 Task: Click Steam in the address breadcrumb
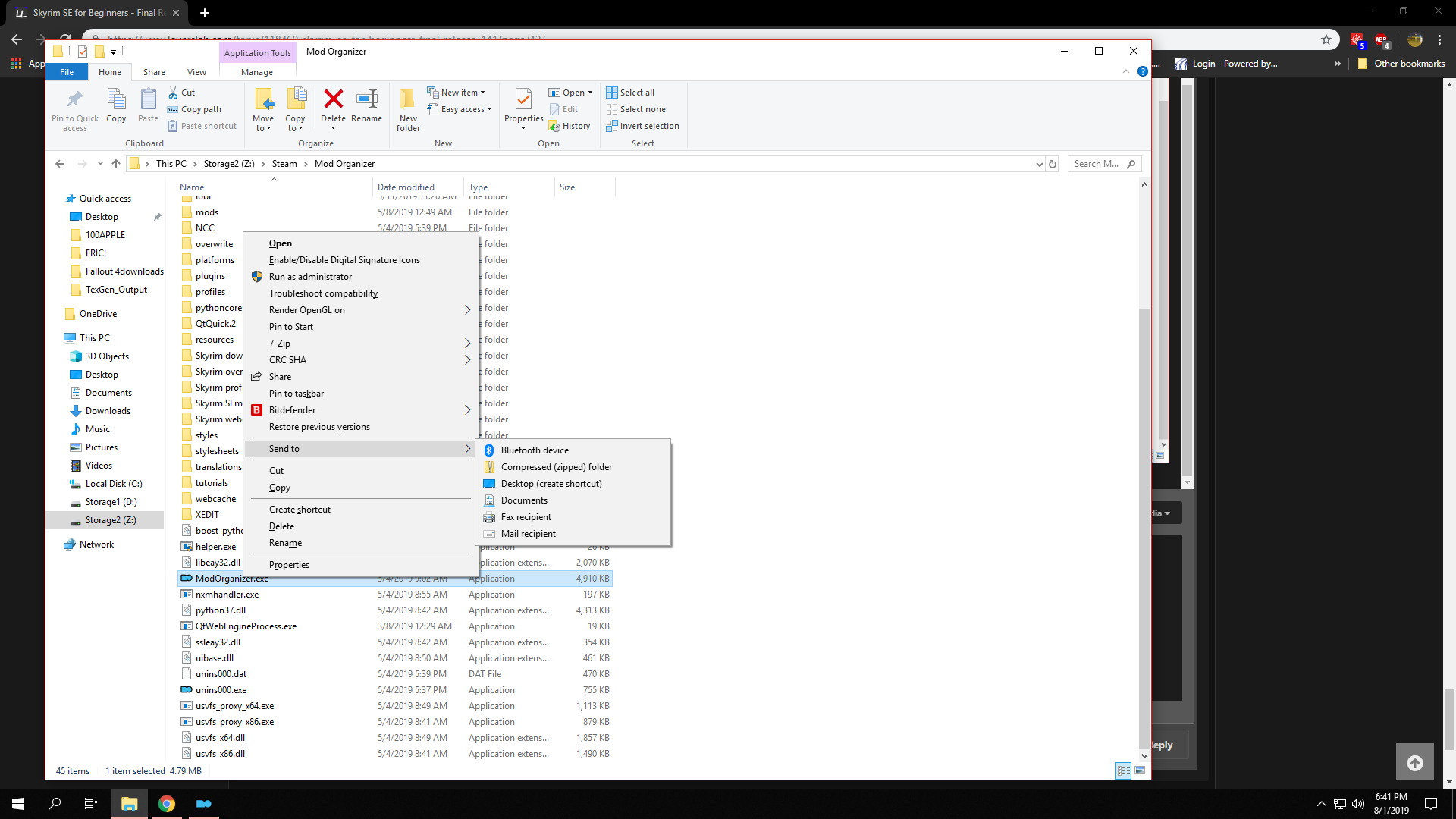(284, 164)
